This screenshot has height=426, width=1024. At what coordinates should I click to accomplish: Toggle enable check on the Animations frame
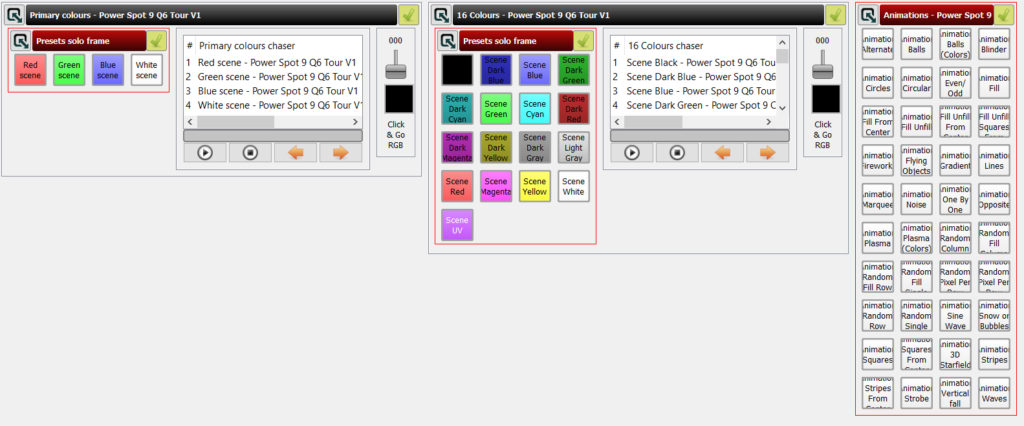pos(1008,15)
